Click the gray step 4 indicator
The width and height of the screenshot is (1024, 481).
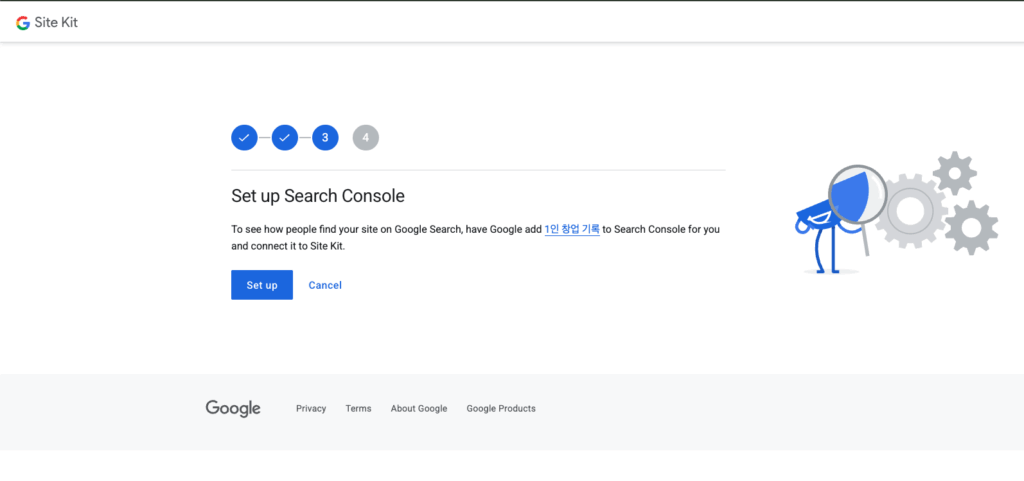(x=366, y=137)
